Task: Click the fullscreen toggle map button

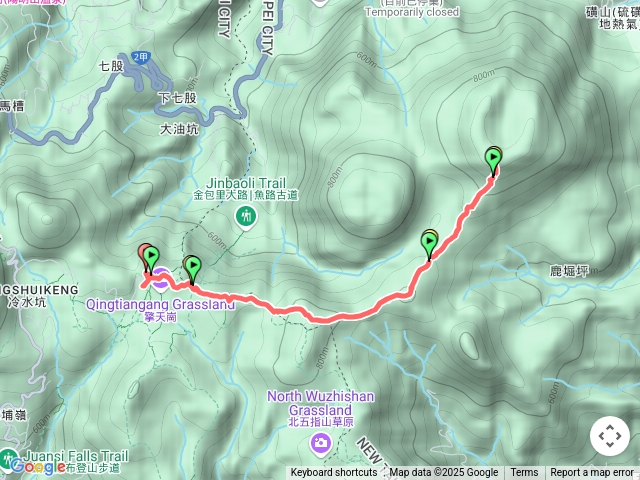Action: pos(610,436)
